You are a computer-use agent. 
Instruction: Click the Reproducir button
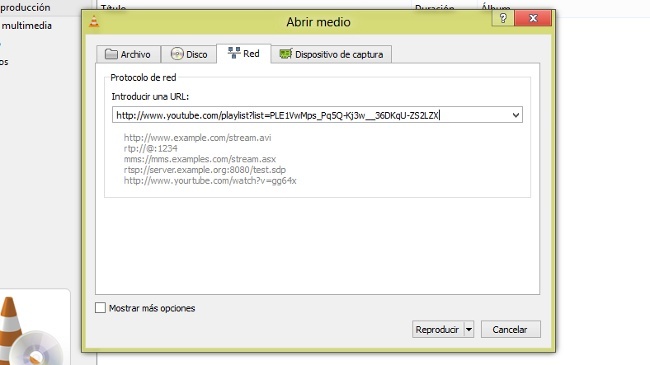pos(438,329)
